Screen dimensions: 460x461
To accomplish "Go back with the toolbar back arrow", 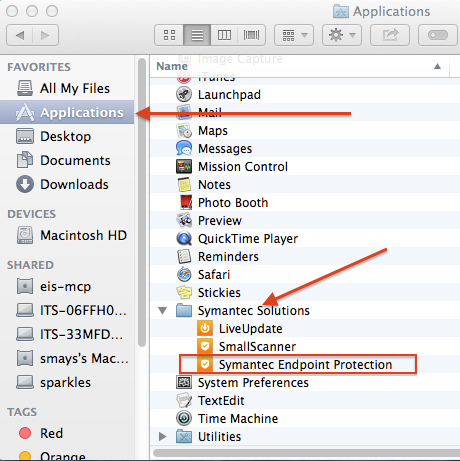I will 20,35.
